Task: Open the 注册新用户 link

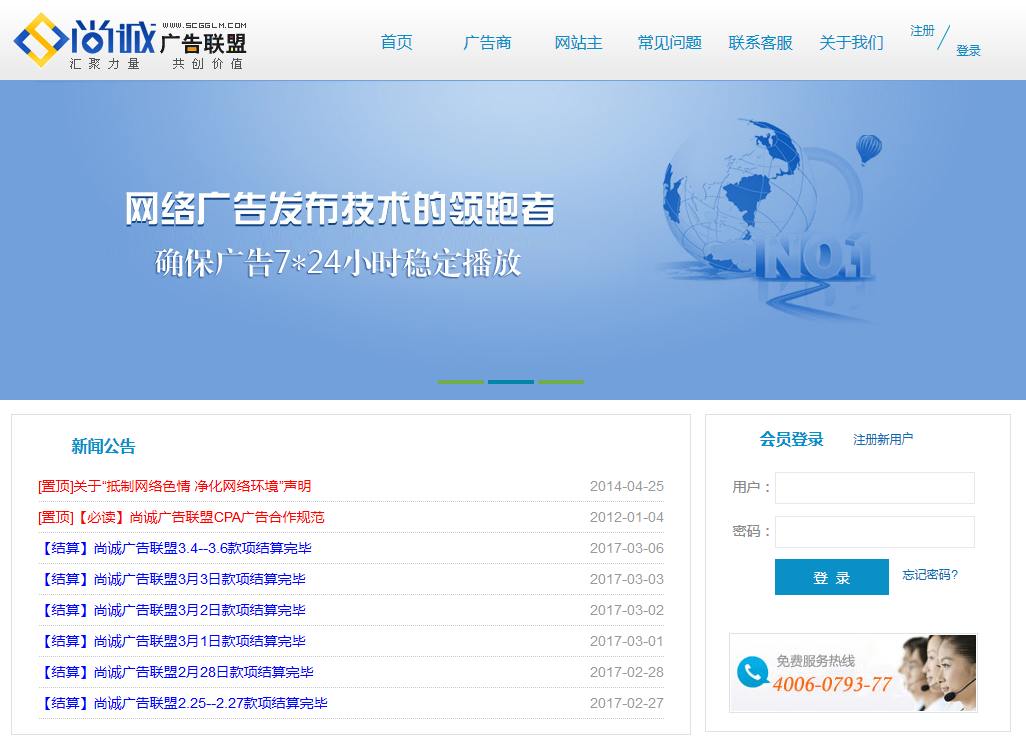Action: [x=882, y=439]
